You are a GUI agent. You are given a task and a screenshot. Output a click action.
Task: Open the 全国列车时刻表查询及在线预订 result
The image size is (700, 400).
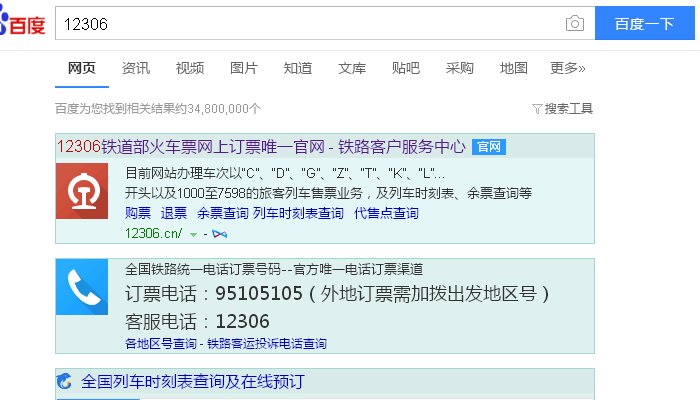[x=193, y=382]
